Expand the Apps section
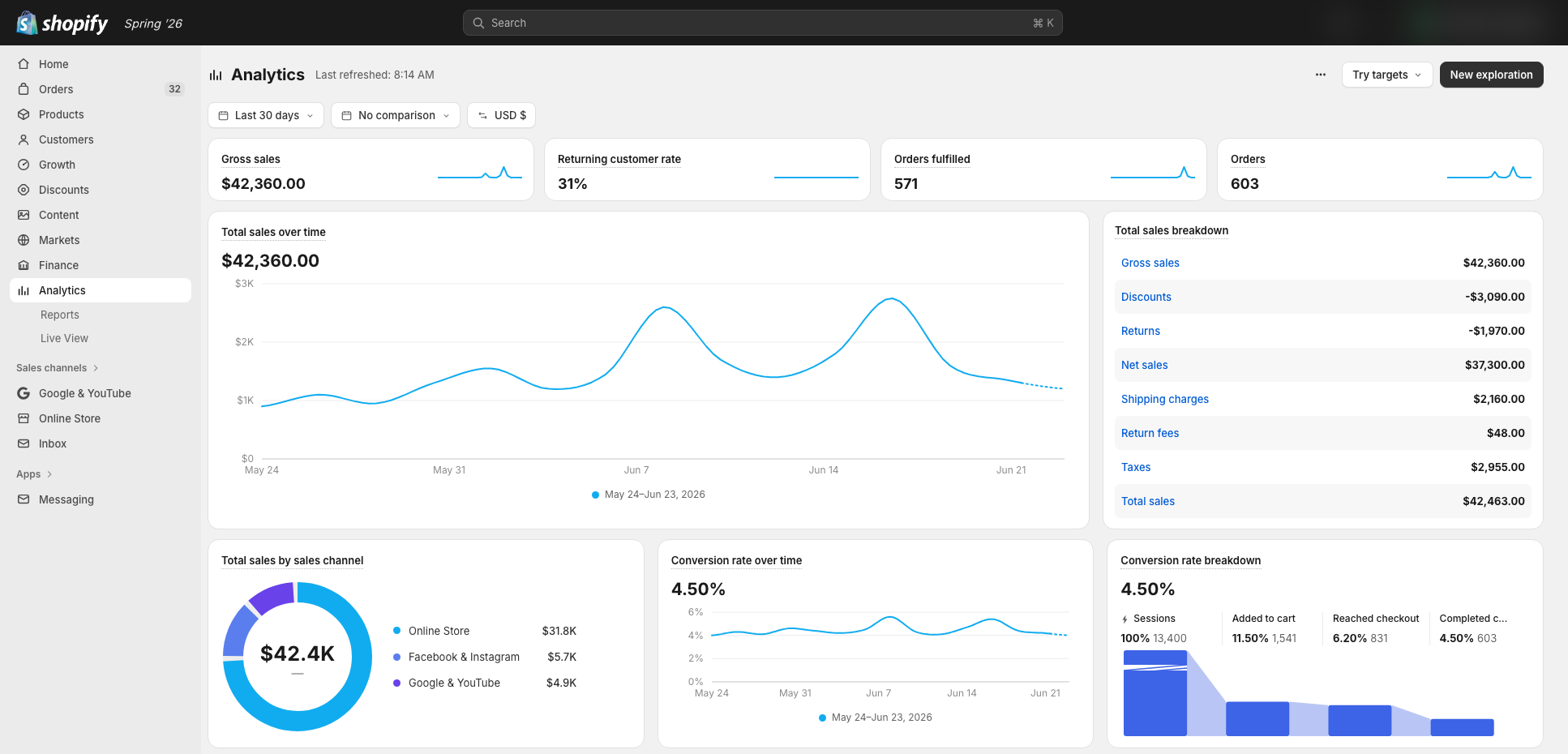The width and height of the screenshot is (1568, 754). click(34, 474)
